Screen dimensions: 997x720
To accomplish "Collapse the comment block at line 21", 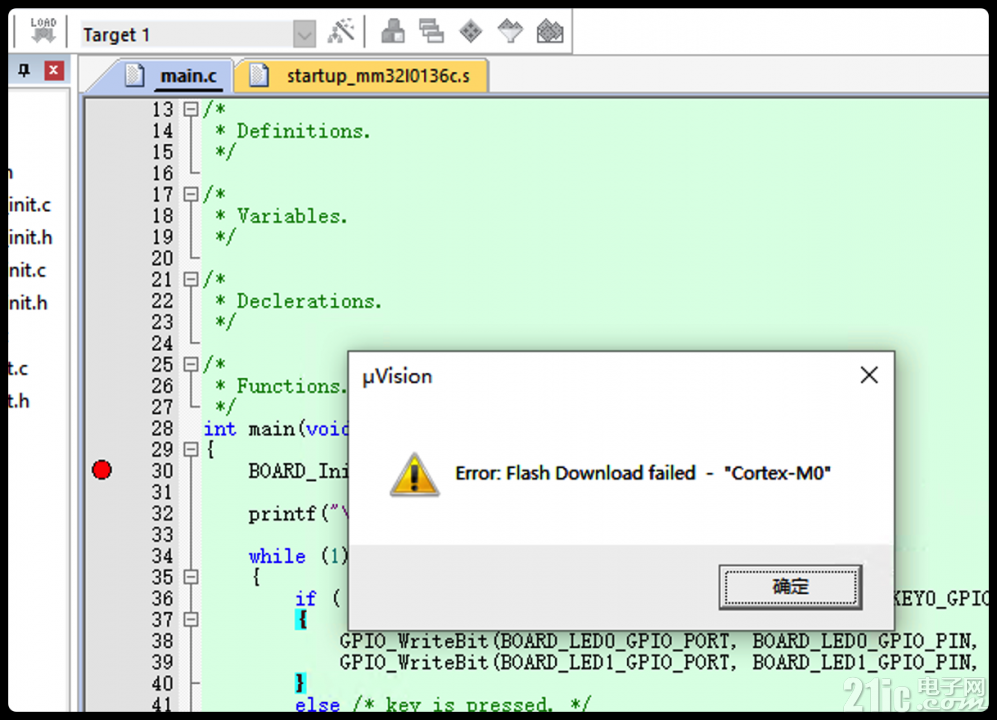I will [191, 279].
